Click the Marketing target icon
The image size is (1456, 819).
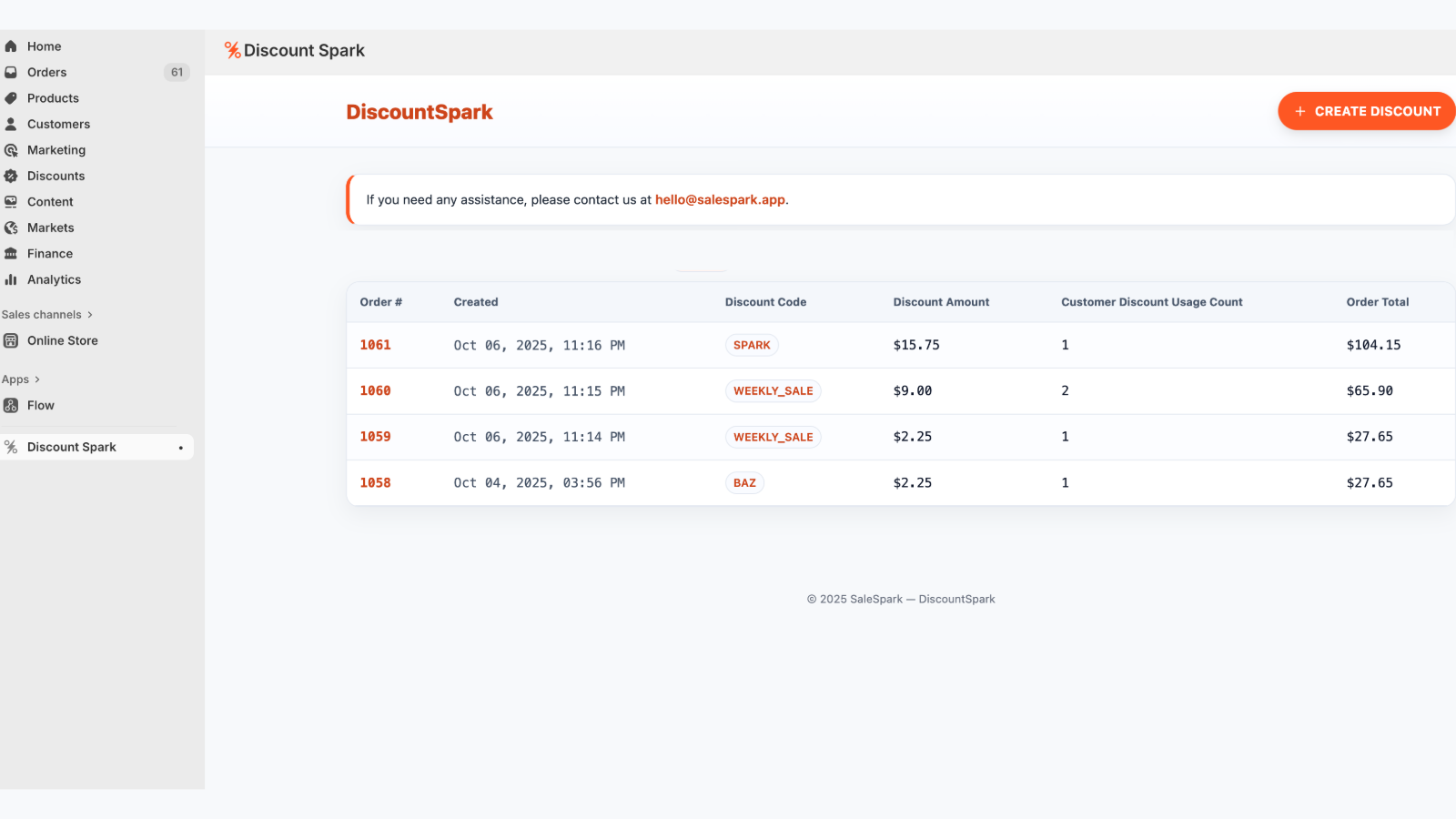[11, 150]
